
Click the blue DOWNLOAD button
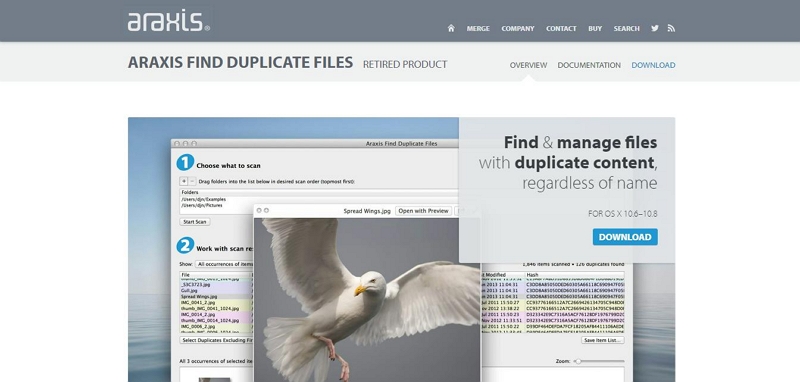pyautogui.click(x=625, y=237)
